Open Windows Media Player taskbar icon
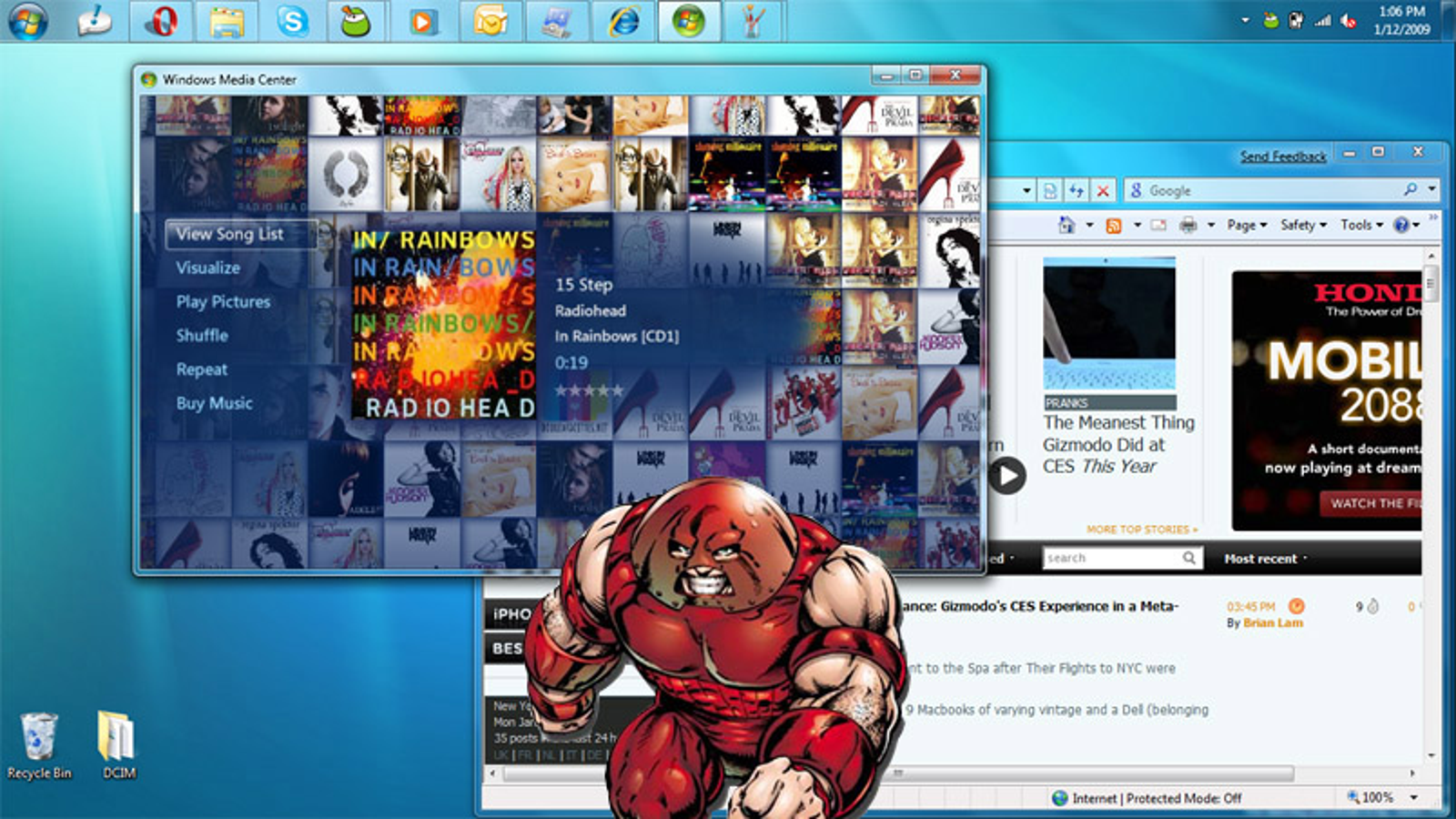Viewport: 1456px width, 819px height. pyautogui.click(x=422, y=20)
